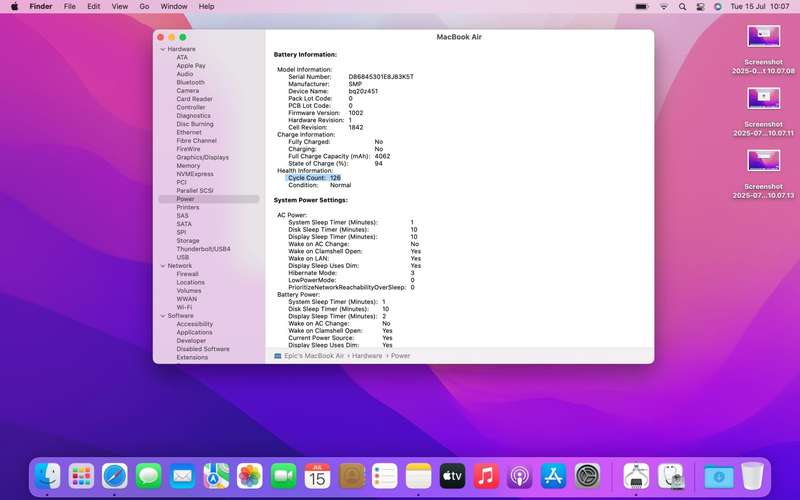Open Reminders app in the Dock

[385, 477]
